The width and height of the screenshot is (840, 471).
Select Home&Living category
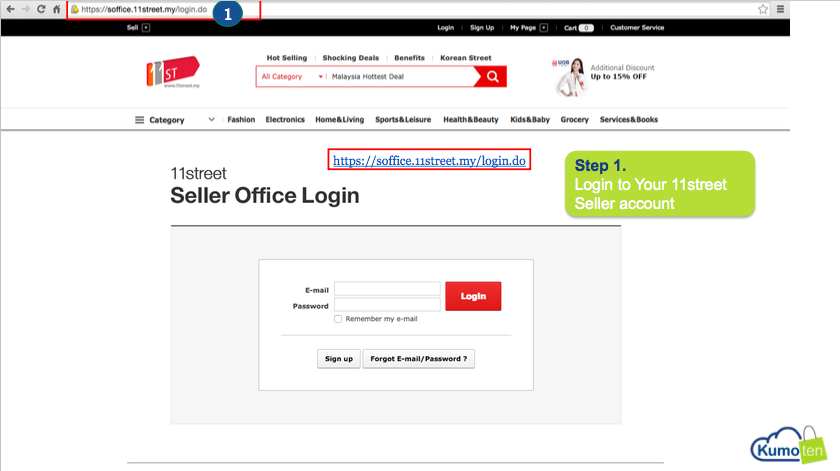click(x=340, y=119)
